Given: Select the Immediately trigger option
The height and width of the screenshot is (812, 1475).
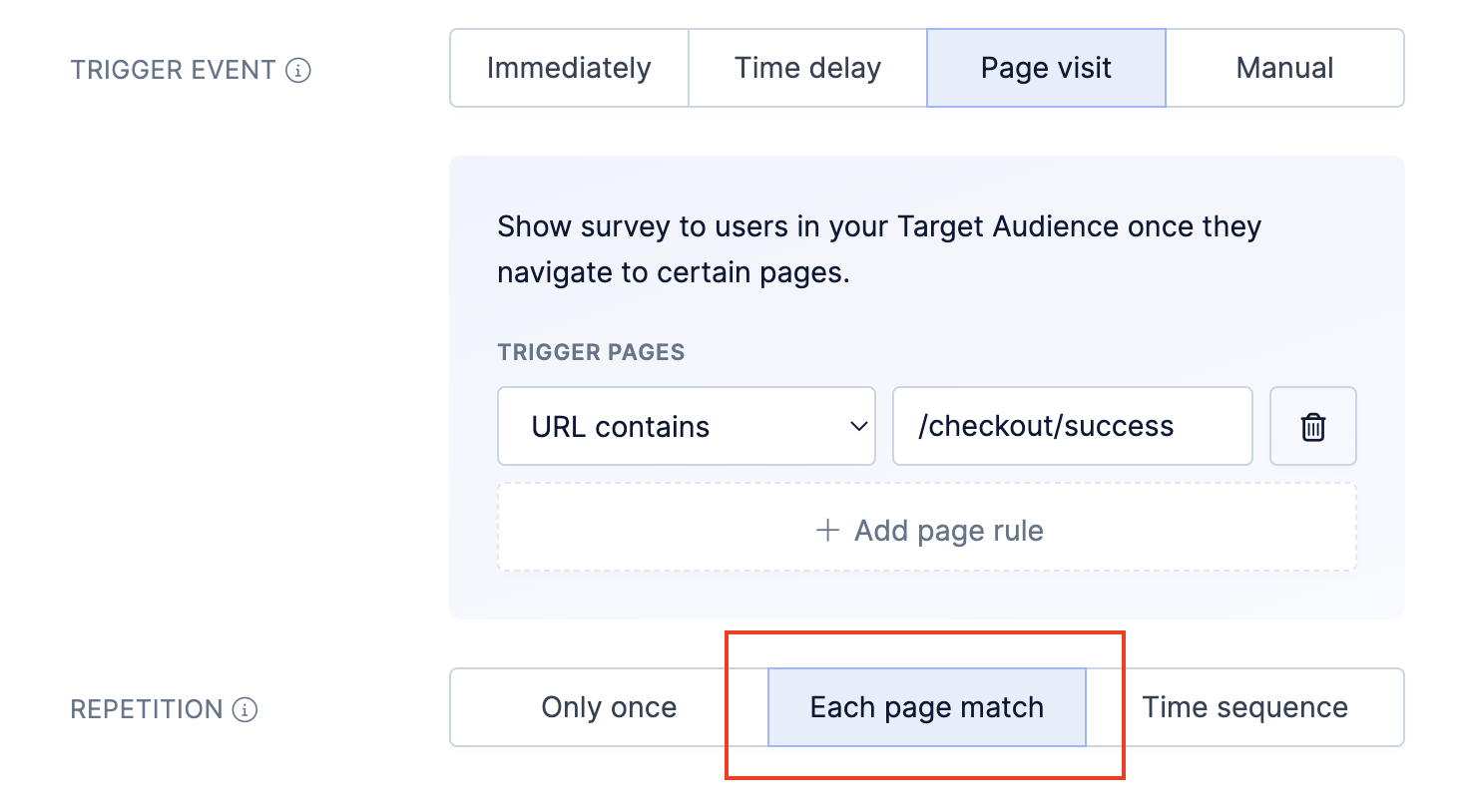Looking at the screenshot, I should pyautogui.click(x=569, y=68).
